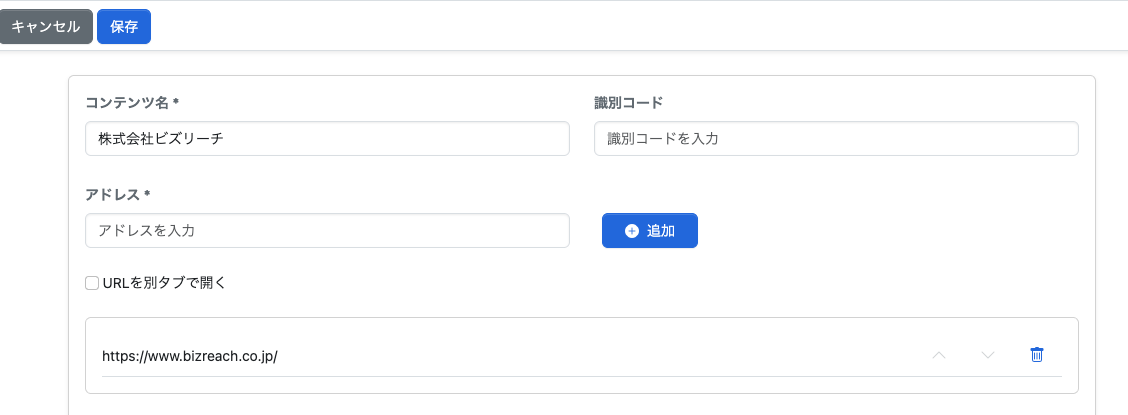This screenshot has height=415, width=1128.
Task: Click the registered URL list box
Action: pyautogui.click(x=582, y=355)
